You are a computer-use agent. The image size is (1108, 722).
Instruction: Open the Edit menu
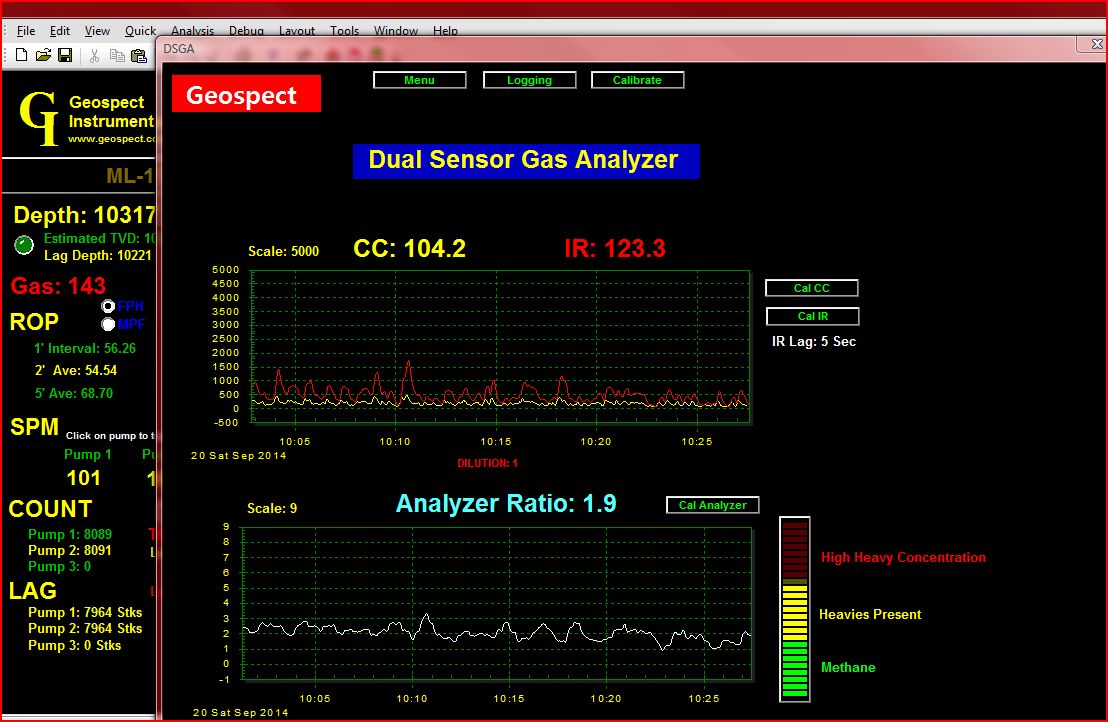59,30
